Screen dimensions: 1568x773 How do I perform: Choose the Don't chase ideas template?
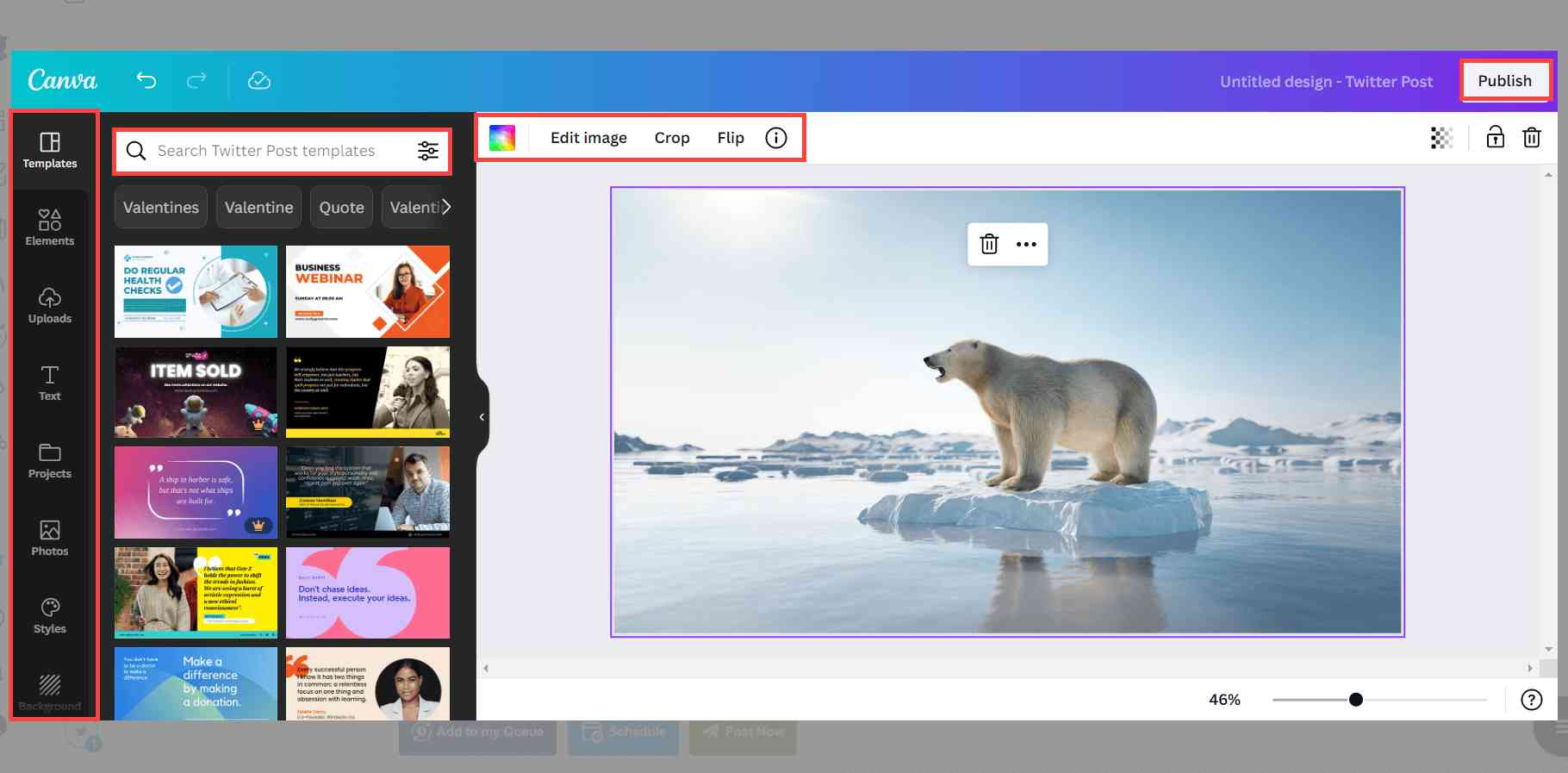click(x=368, y=593)
